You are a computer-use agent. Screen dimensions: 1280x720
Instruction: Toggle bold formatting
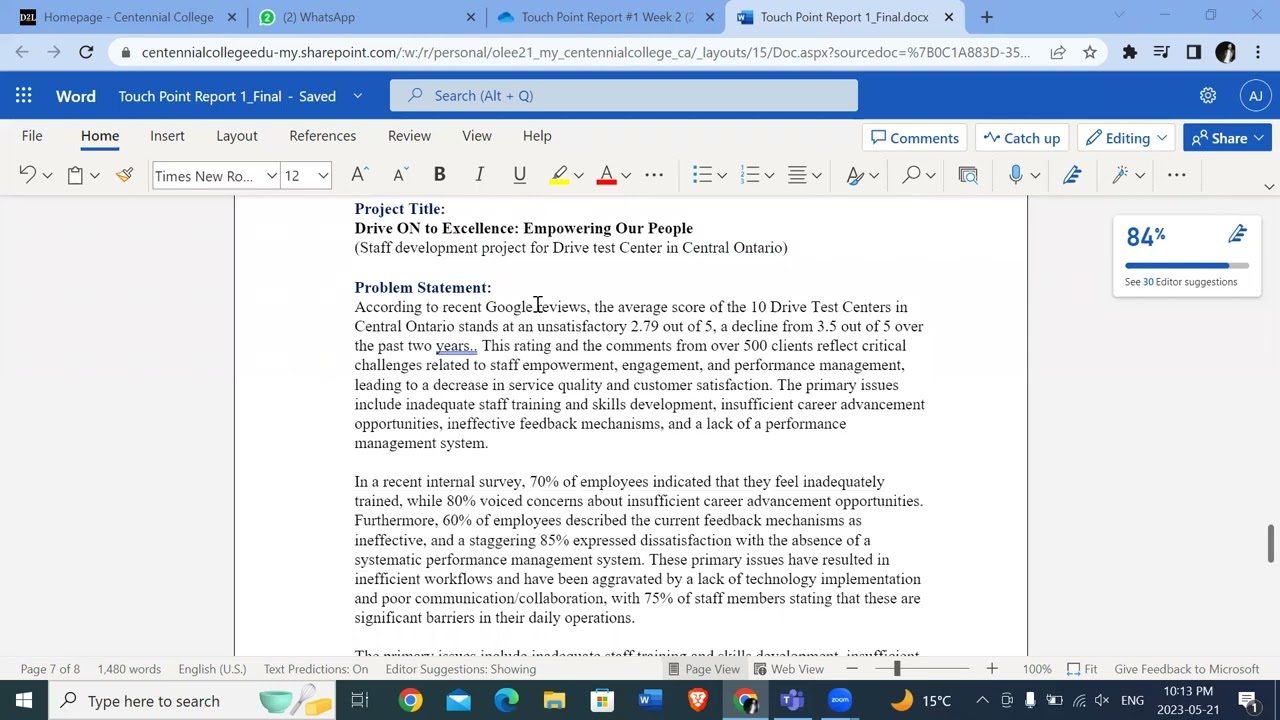[x=439, y=175]
